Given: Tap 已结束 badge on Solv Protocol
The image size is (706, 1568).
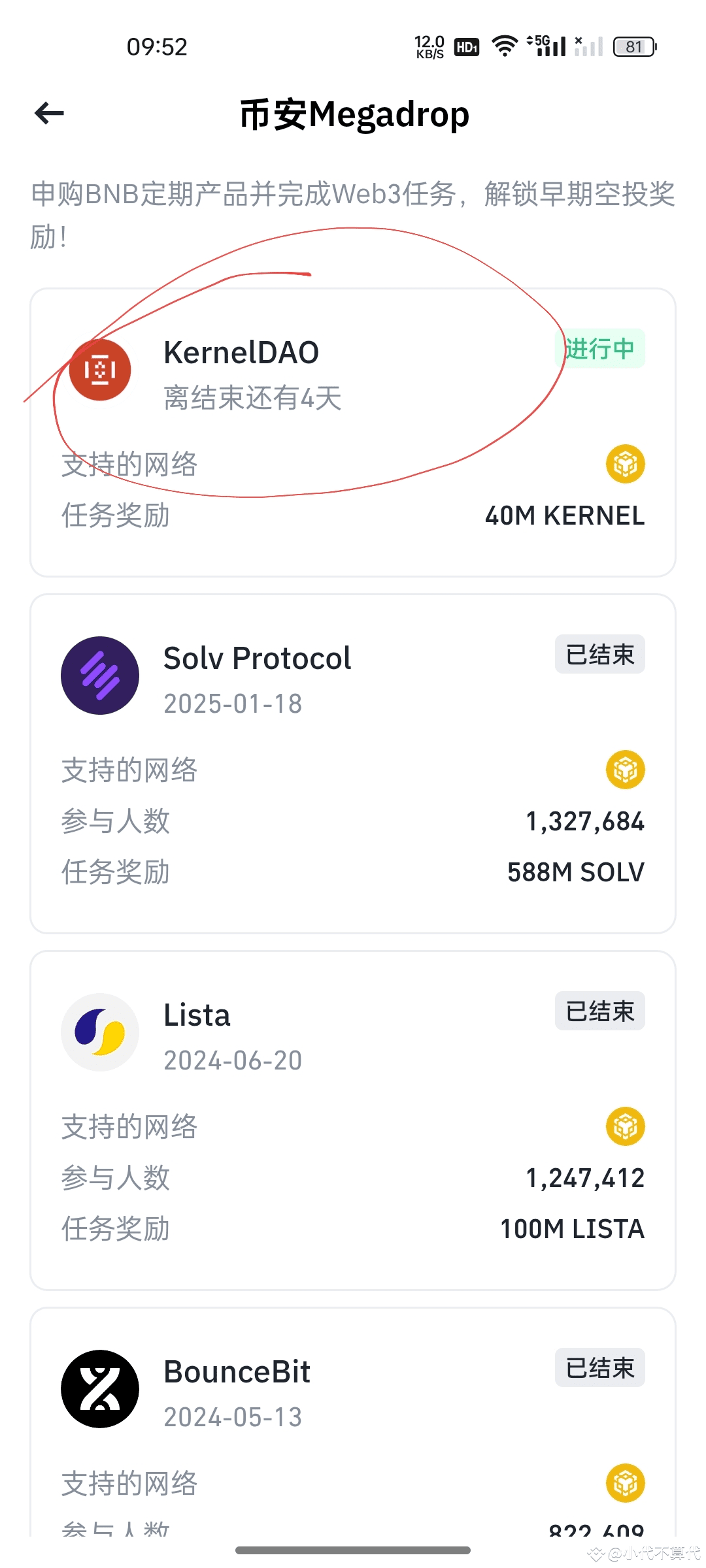Looking at the screenshot, I should pos(600,654).
